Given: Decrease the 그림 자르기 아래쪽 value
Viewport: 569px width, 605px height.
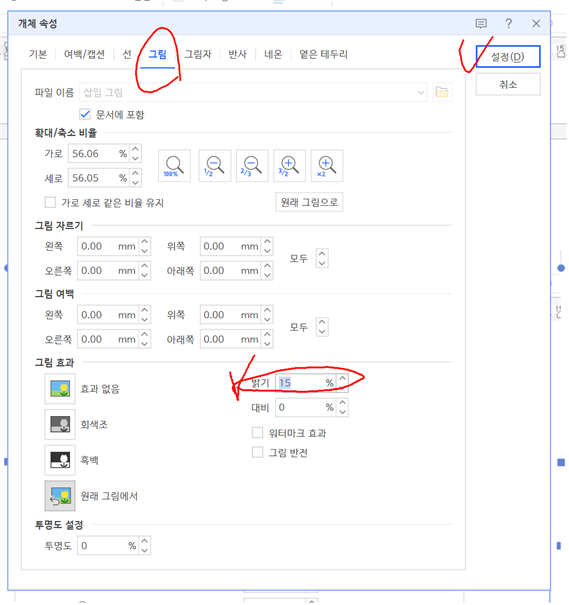Looking at the screenshot, I should pos(267,275).
